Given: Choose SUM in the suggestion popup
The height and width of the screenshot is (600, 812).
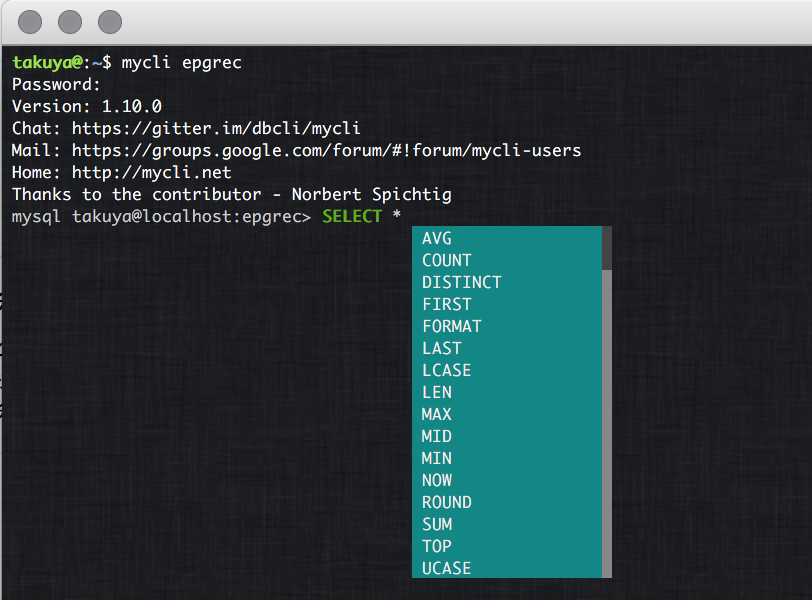Looking at the screenshot, I should pos(507,524).
